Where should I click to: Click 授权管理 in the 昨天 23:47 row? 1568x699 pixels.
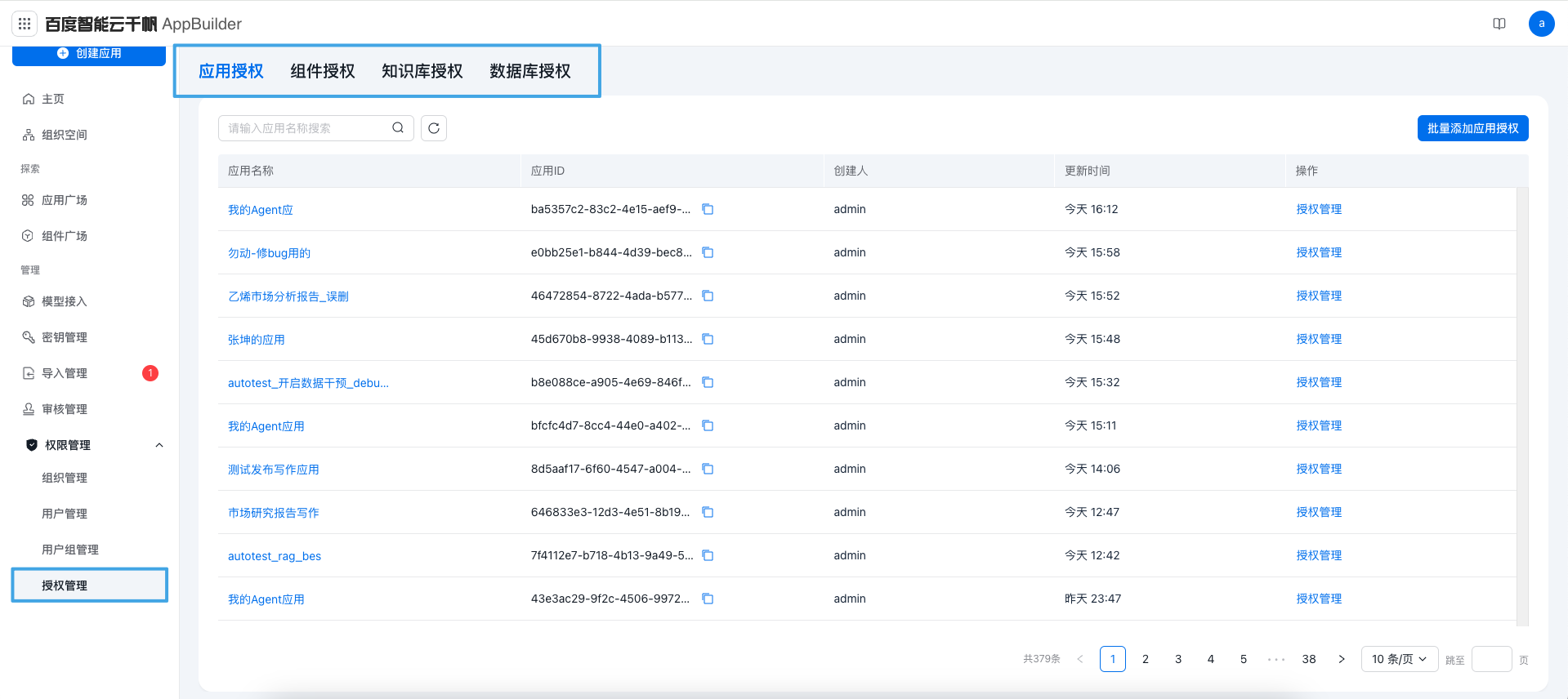(1319, 599)
